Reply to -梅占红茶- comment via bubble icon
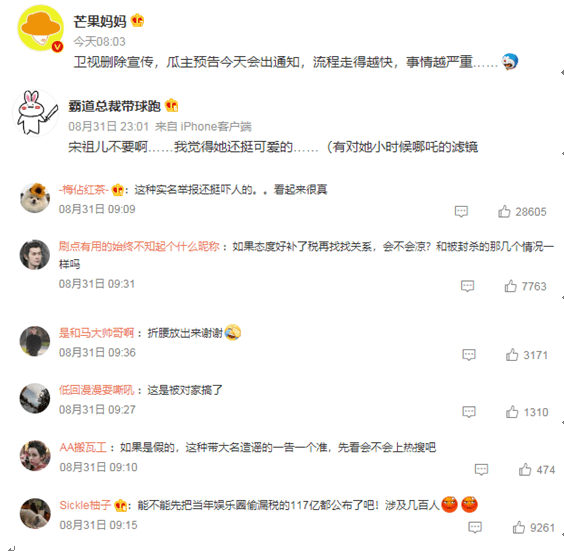The width and height of the screenshot is (564, 551). point(461,211)
